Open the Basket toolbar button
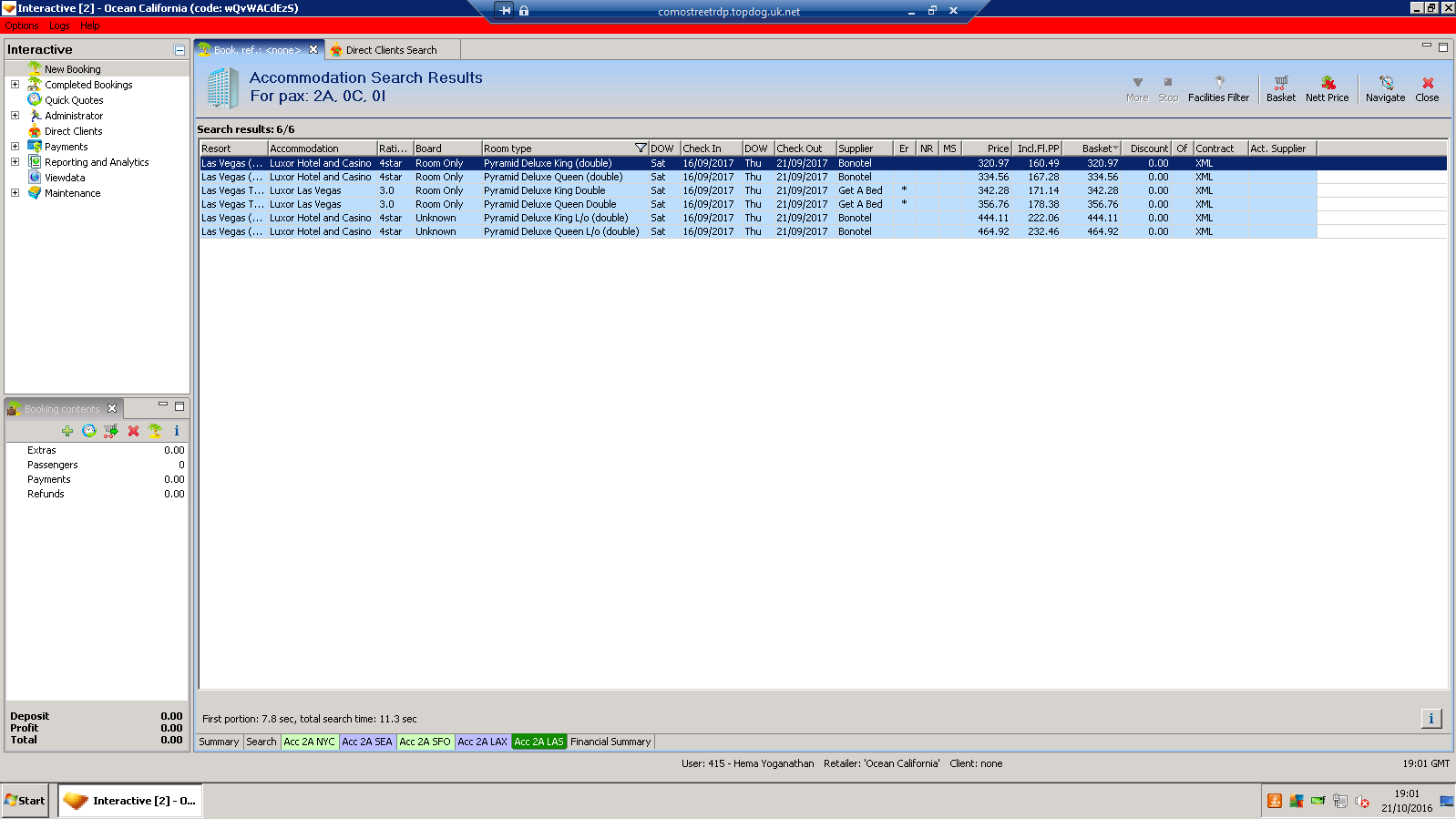This screenshot has height=819, width=1456. (1280, 88)
